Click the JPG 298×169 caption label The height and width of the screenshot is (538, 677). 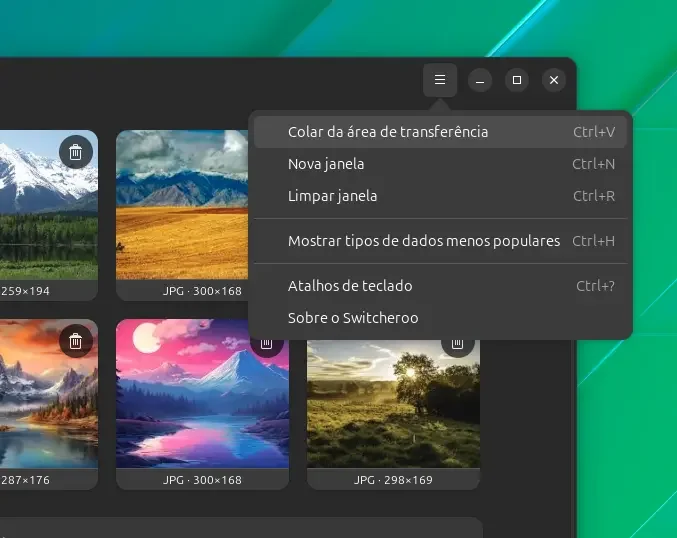[x=393, y=480]
